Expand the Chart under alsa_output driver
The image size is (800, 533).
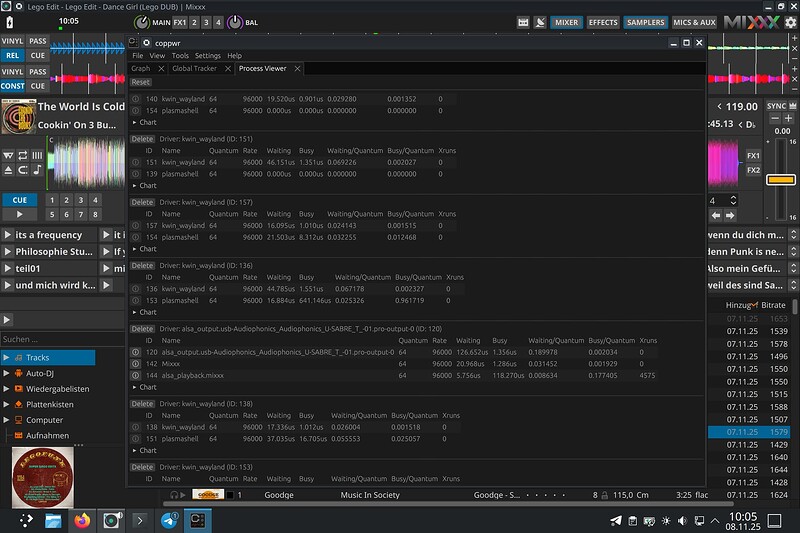click(145, 389)
